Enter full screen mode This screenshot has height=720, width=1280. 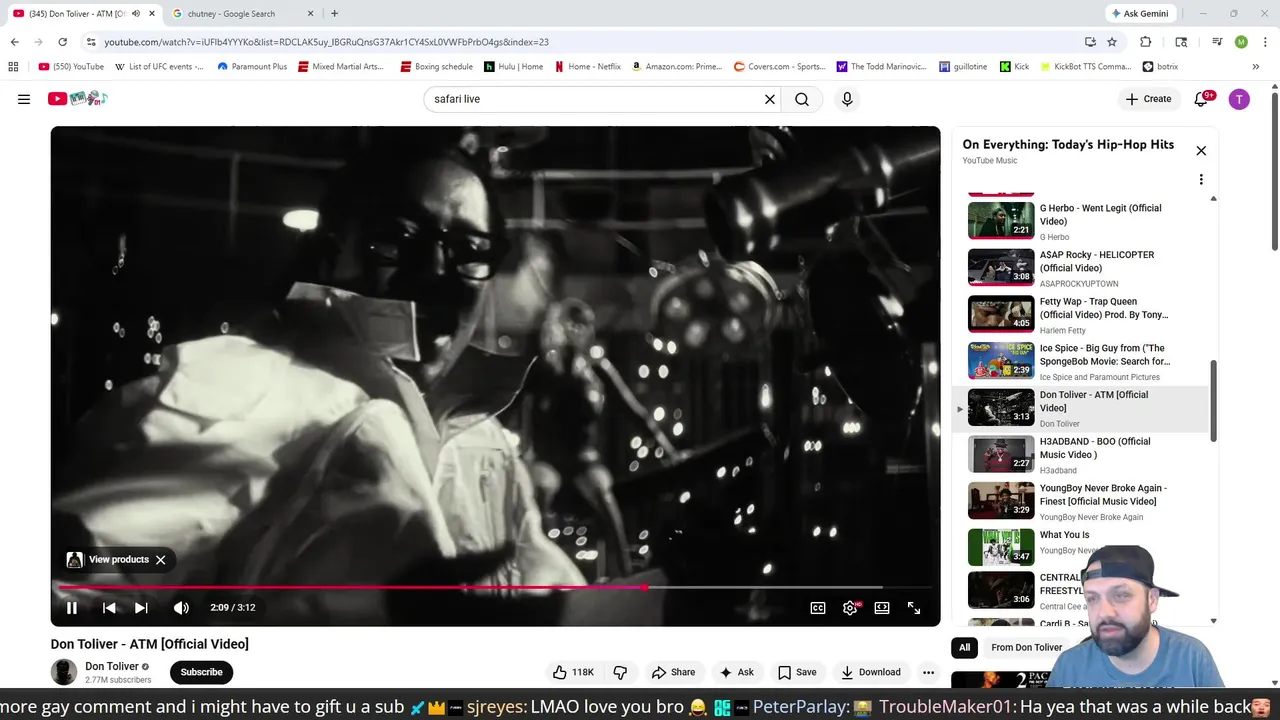click(914, 608)
